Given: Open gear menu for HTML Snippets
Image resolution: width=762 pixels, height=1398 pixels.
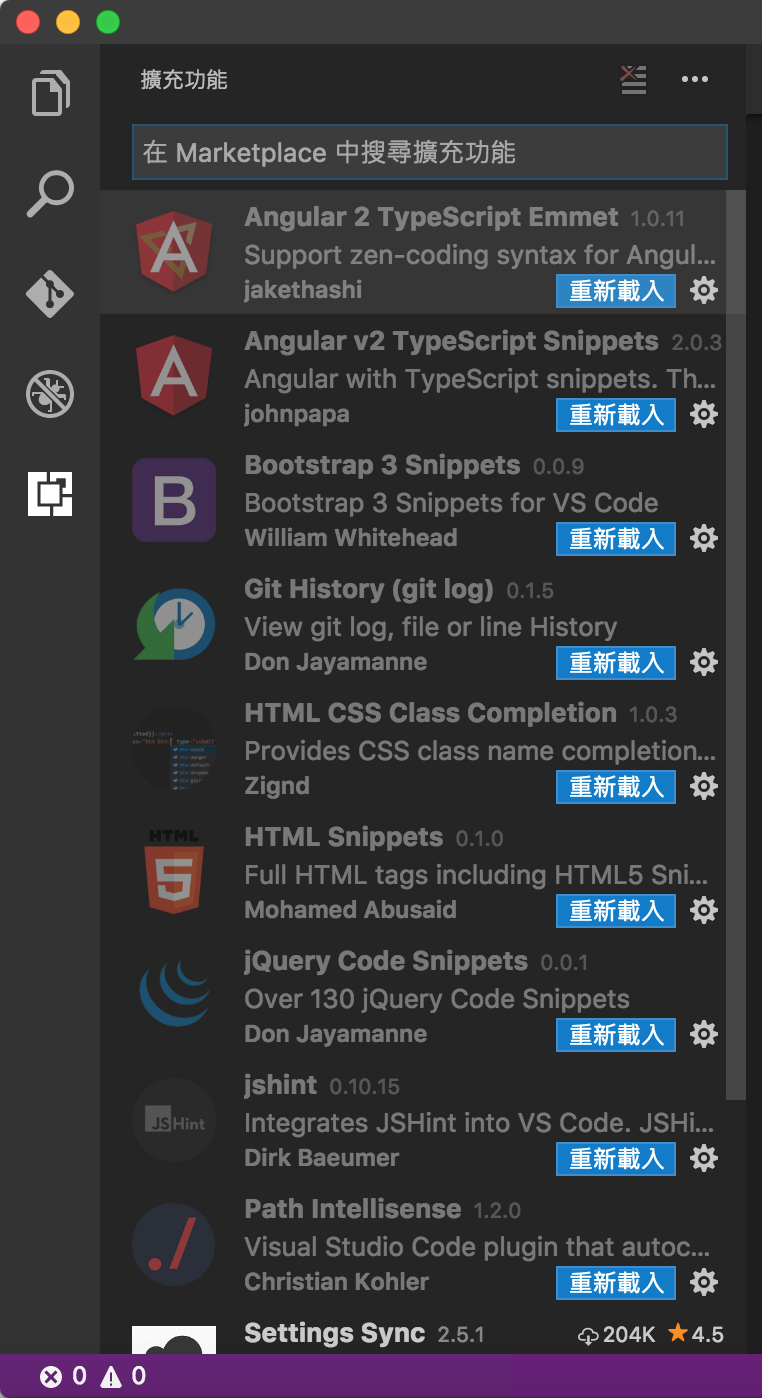Looking at the screenshot, I should tap(704, 911).
